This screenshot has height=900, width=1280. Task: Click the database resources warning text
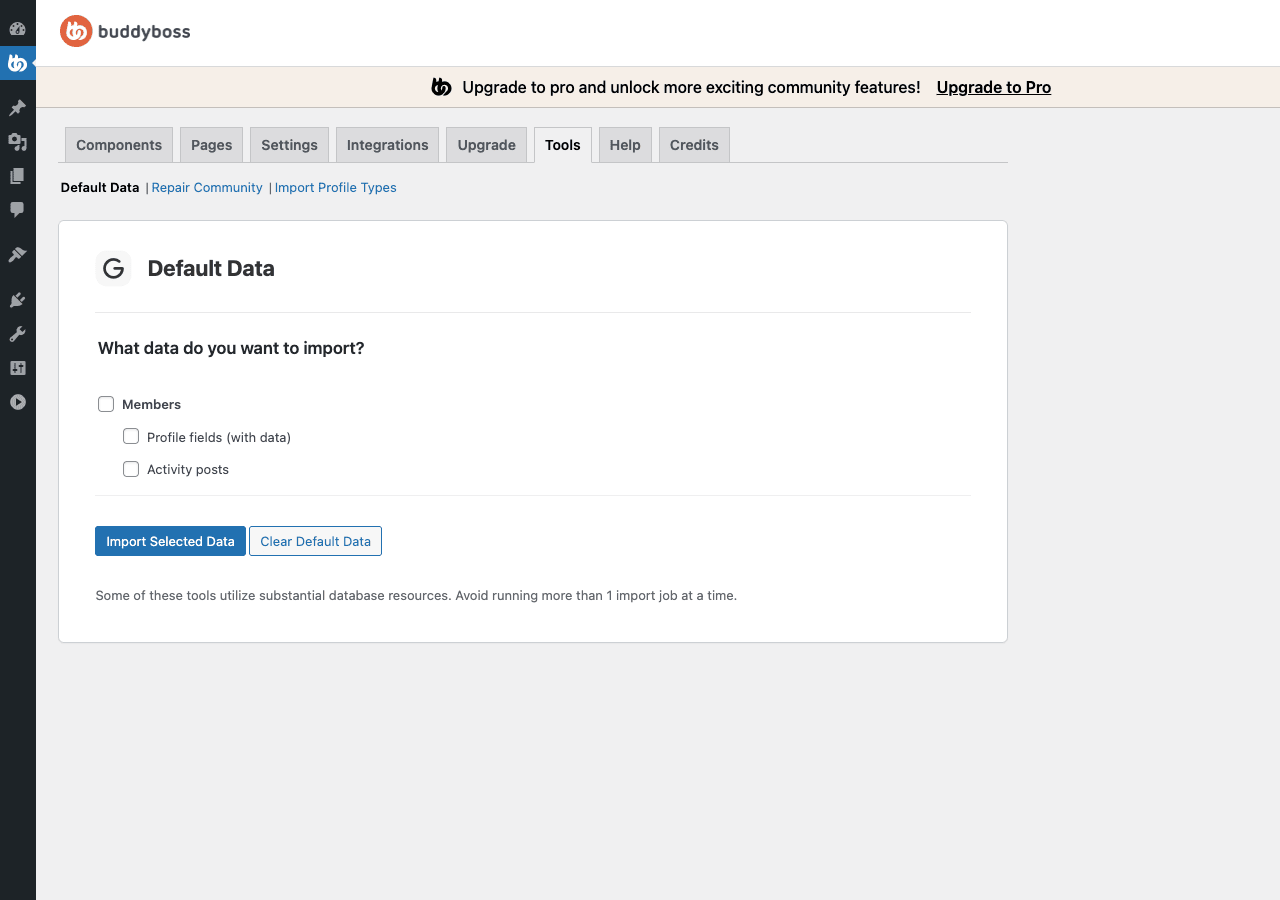[416, 595]
